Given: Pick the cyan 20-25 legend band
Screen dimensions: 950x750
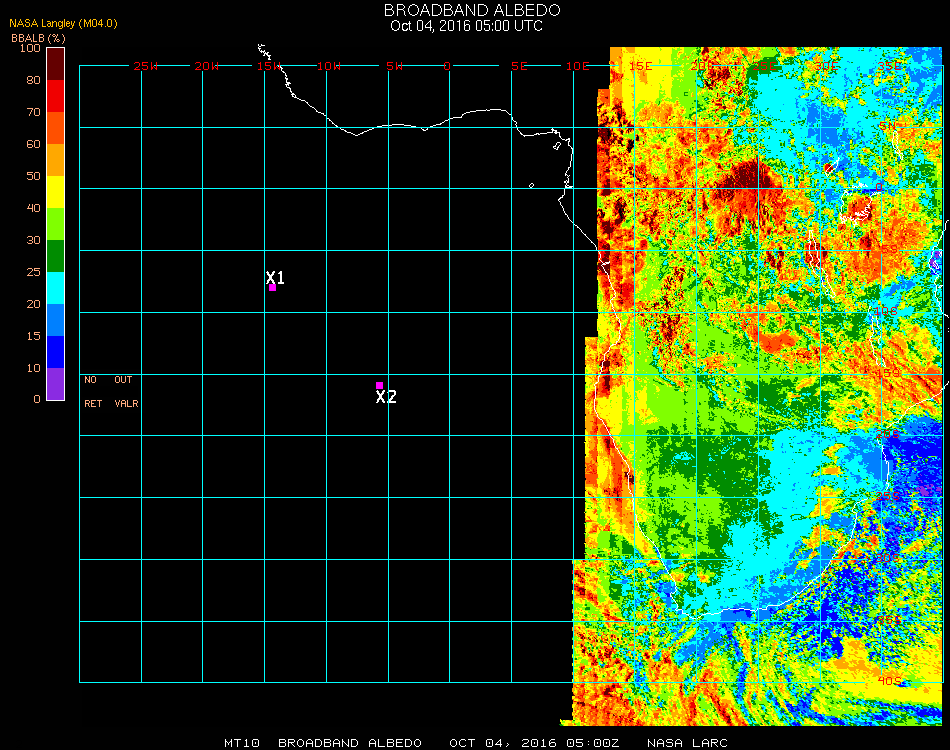Looking at the screenshot, I should pyautogui.click(x=55, y=287).
